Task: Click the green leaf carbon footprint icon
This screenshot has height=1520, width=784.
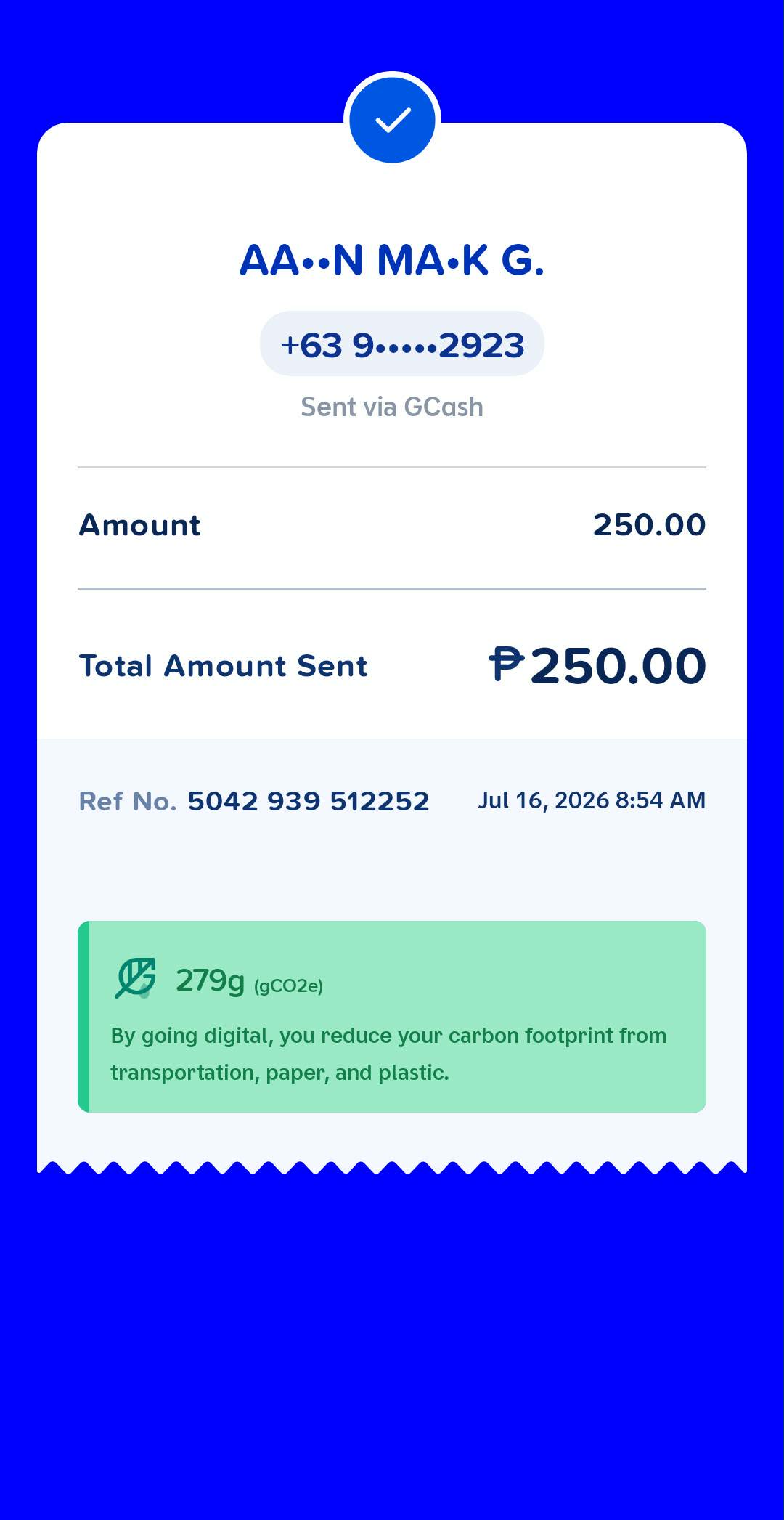Action: pyautogui.click(x=136, y=978)
